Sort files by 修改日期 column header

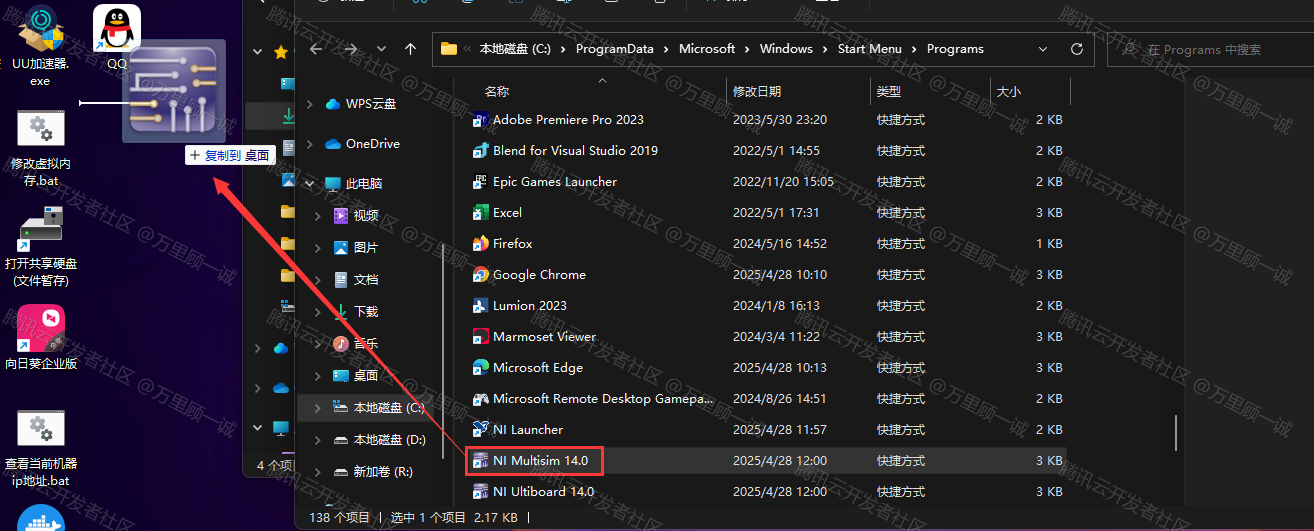[x=757, y=92]
